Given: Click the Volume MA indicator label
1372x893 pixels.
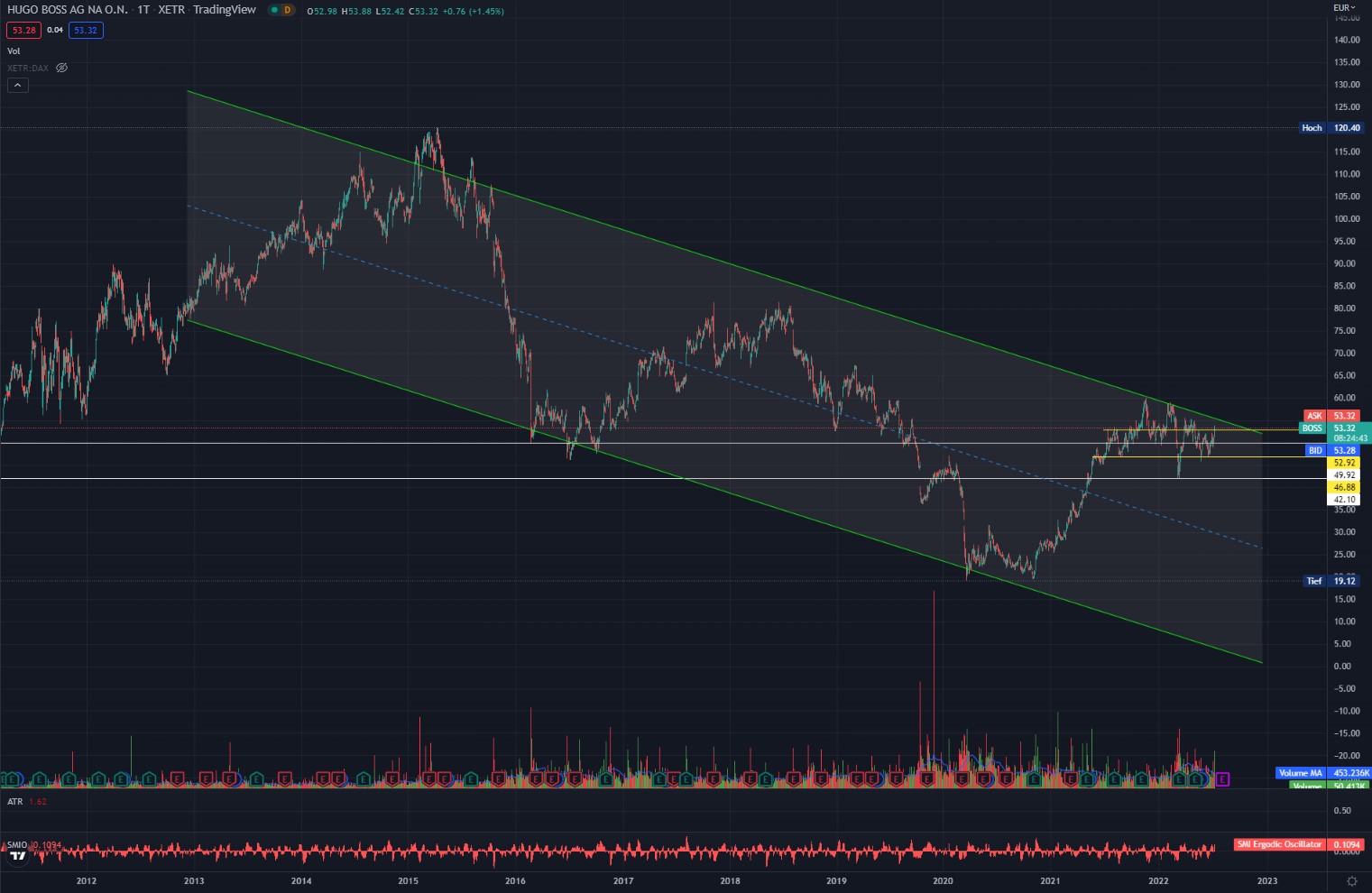Looking at the screenshot, I should (1300, 773).
